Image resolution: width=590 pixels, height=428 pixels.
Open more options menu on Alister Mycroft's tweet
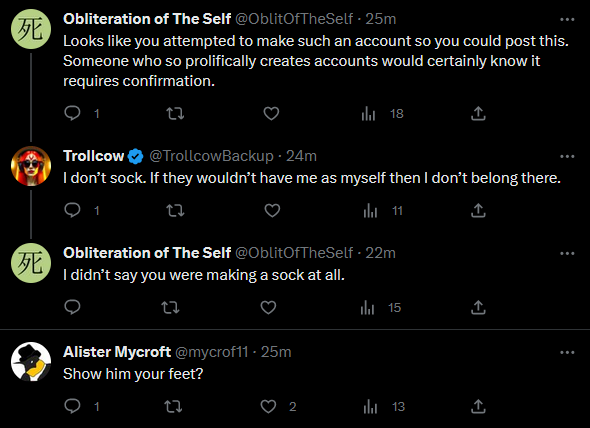[567, 352]
